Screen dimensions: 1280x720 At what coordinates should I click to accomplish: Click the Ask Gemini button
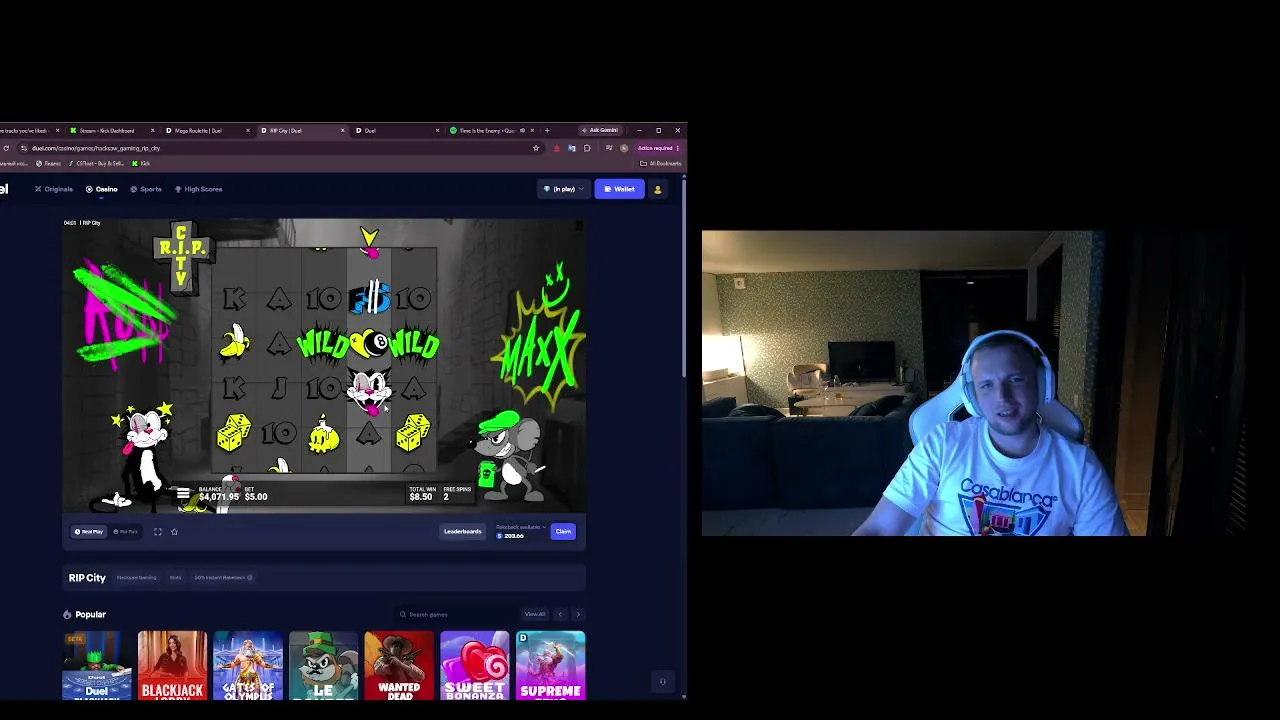pyautogui.click(x=602, y=130)
